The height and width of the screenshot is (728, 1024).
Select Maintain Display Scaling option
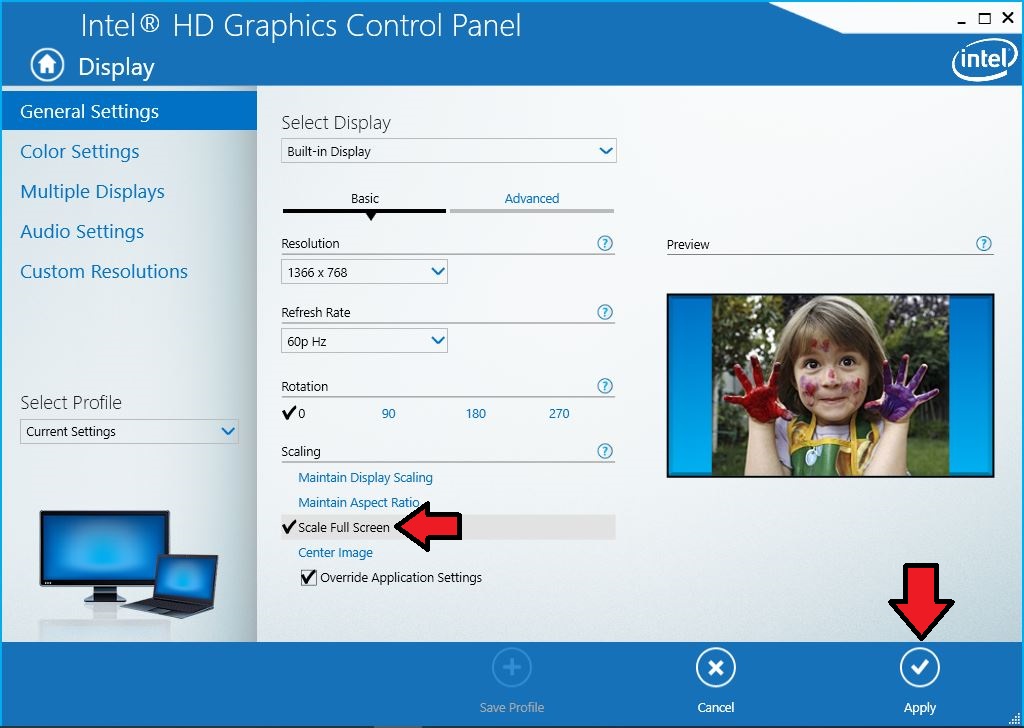click(x=365, y=477)
